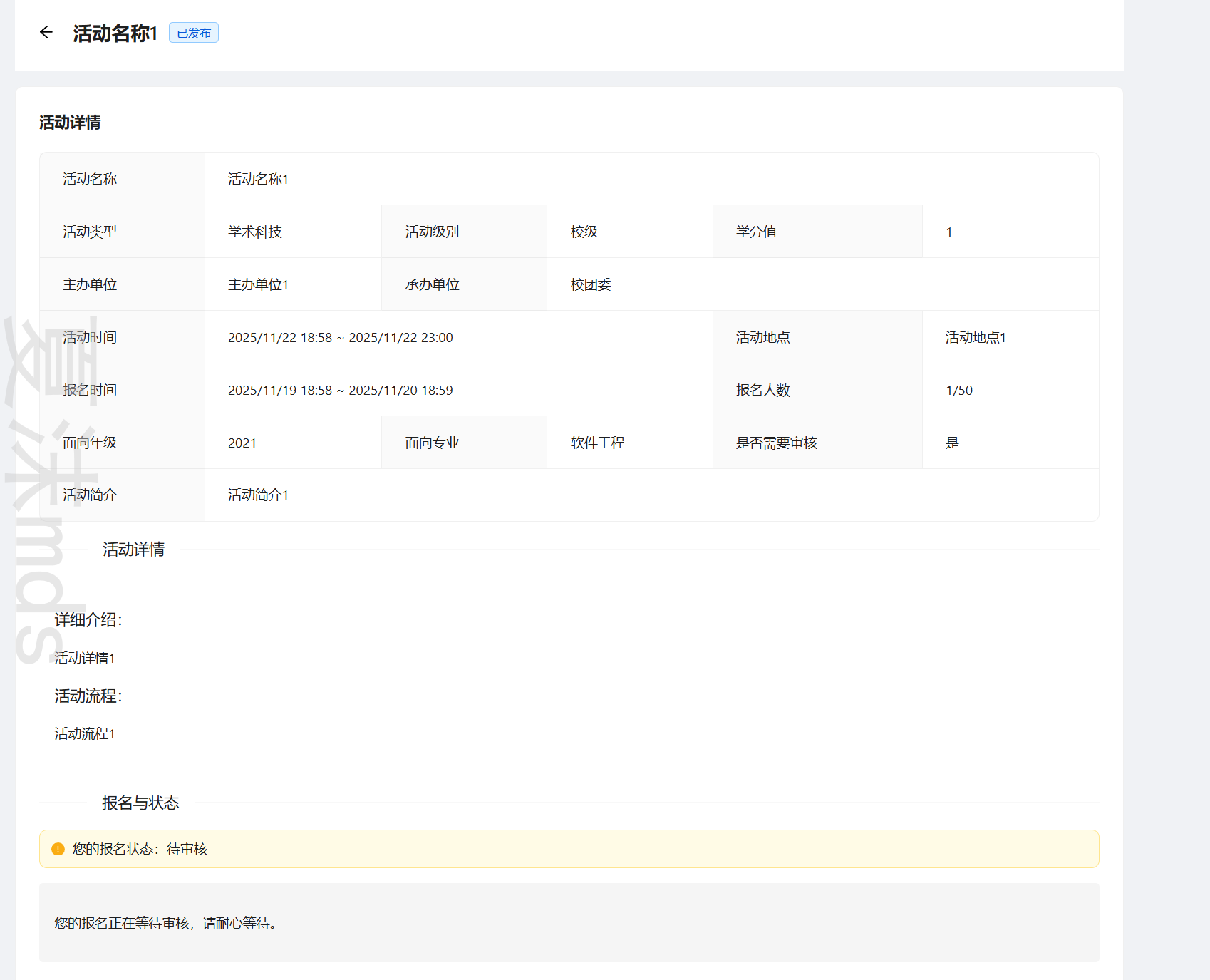Click the 活动详情 section heading
This screenshot has height=980, width=1210.
click(x=70, y=123)
